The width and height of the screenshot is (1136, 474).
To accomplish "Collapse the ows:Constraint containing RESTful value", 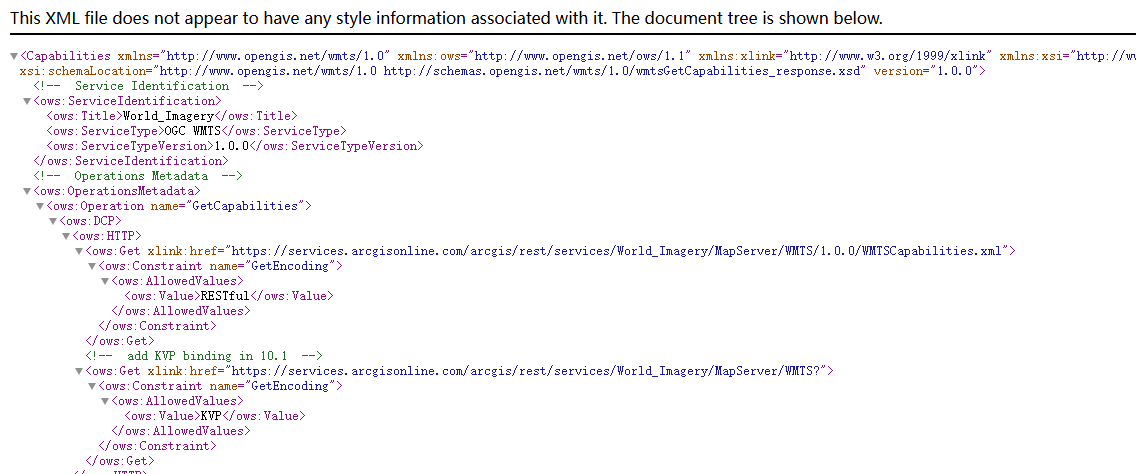I will click(92, 266).
